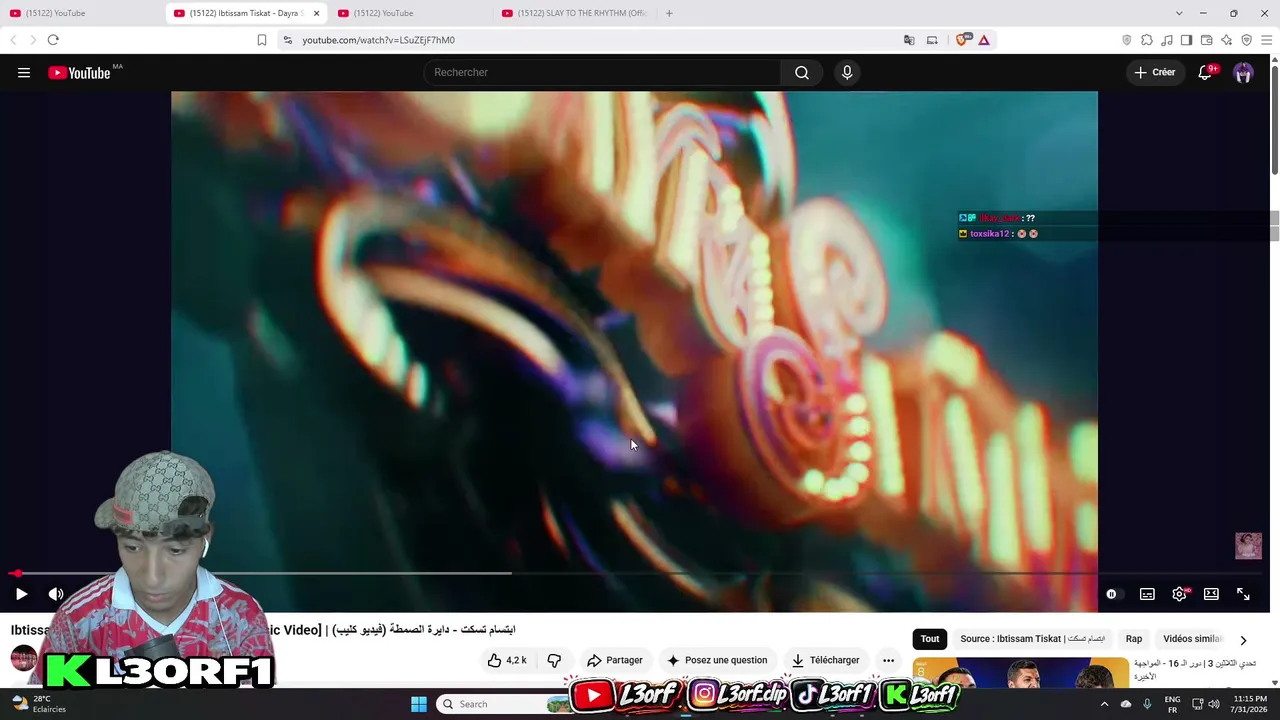Screen dimensions: 1280x720
Task: Open the taskbar weather widget
Action: 38,704
